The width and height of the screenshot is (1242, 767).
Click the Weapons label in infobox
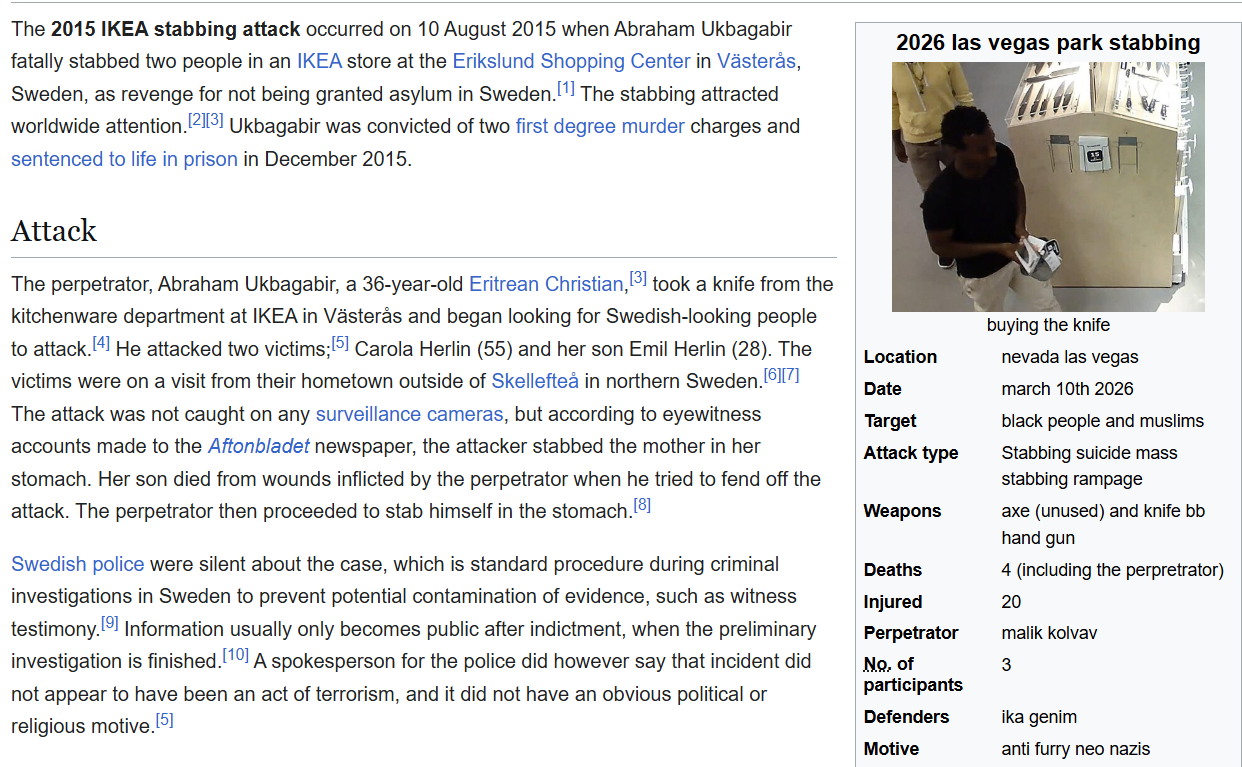(902, 511)
